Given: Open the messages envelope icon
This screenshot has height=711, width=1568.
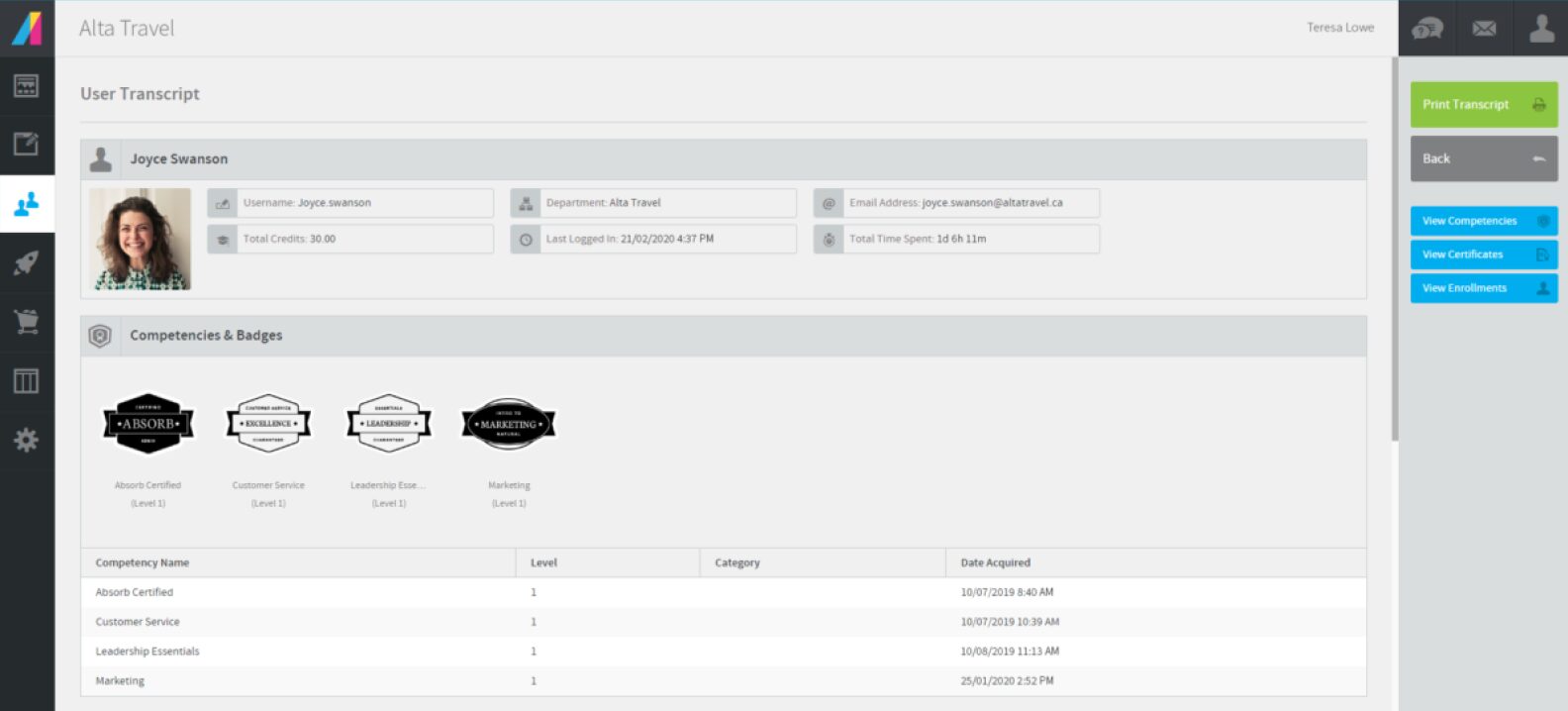Looking at the screenshot, I should pyautogui.click(x=1484, y=29).
